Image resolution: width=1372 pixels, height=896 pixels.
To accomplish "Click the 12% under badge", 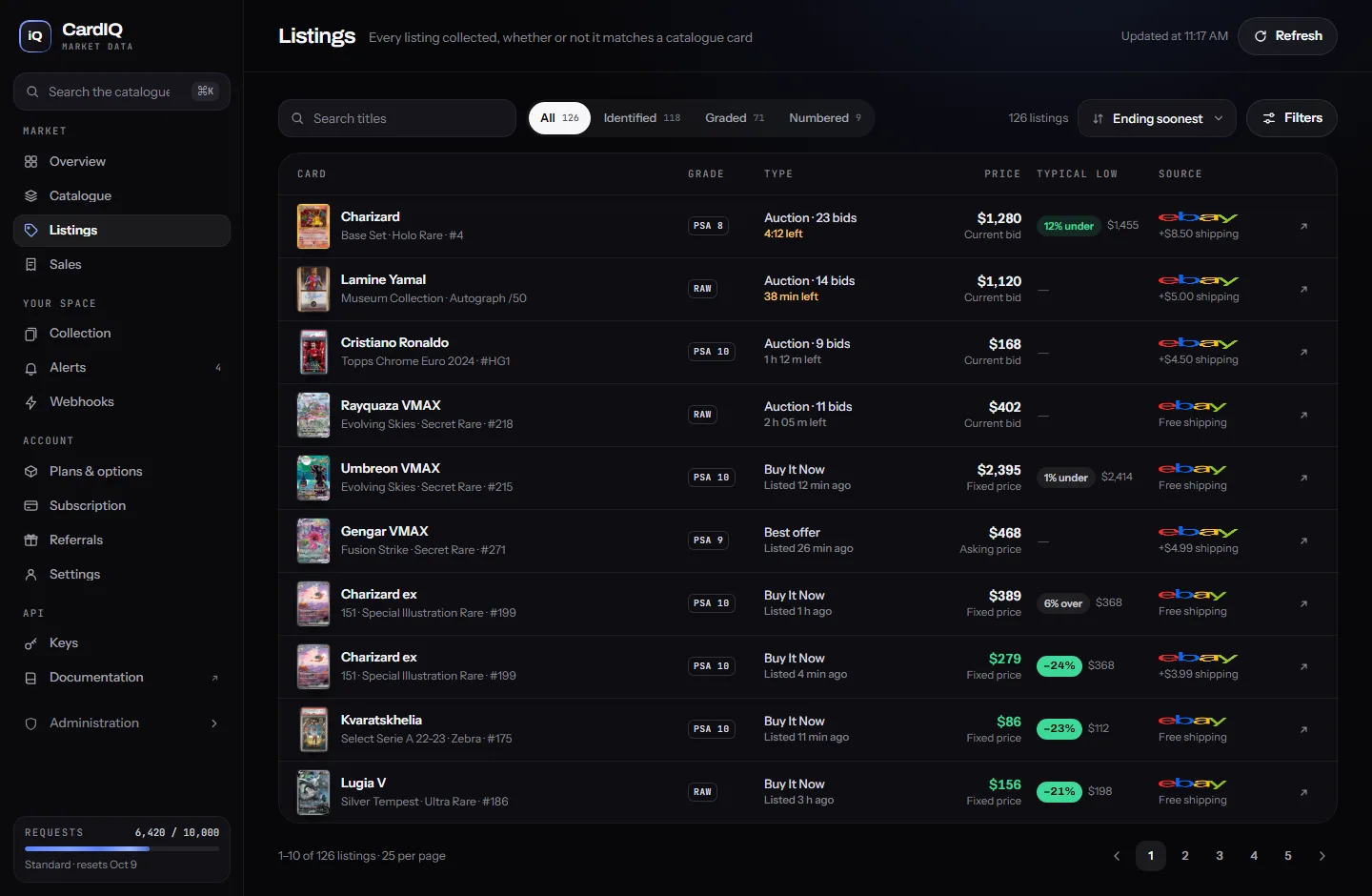I will 1068,226.
